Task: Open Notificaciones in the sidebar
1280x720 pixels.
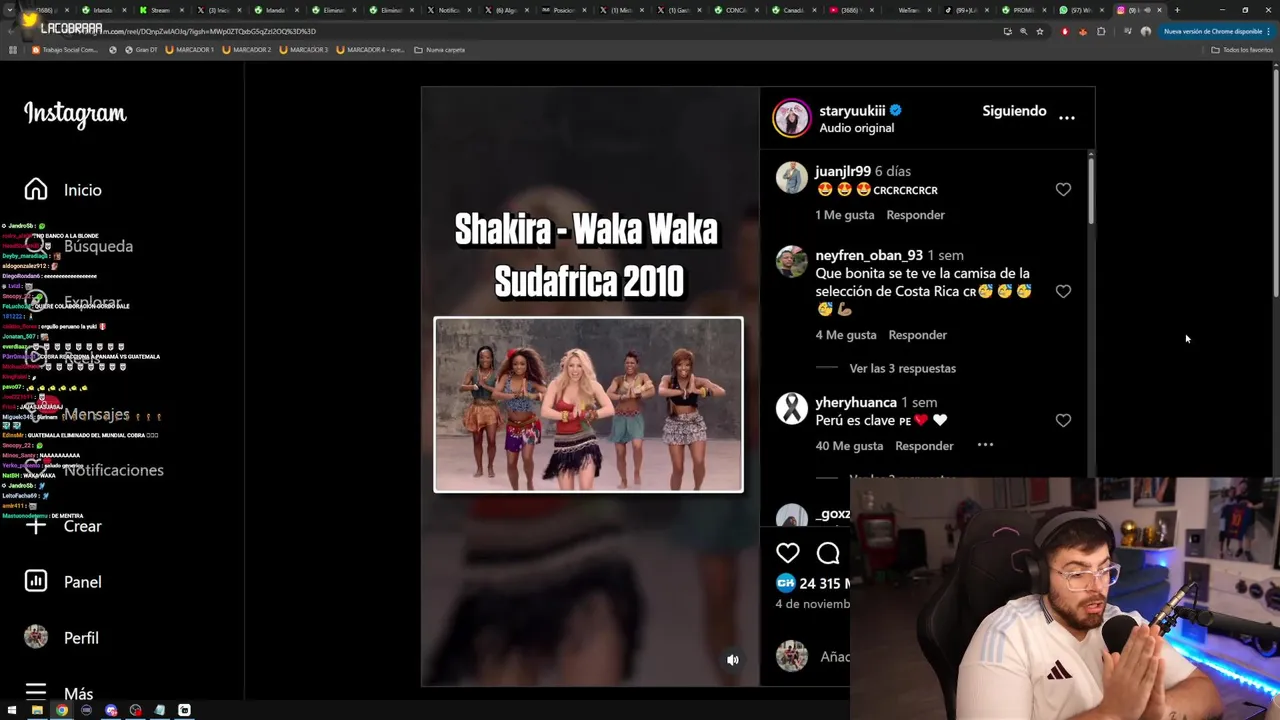Action: coord(94,470)
